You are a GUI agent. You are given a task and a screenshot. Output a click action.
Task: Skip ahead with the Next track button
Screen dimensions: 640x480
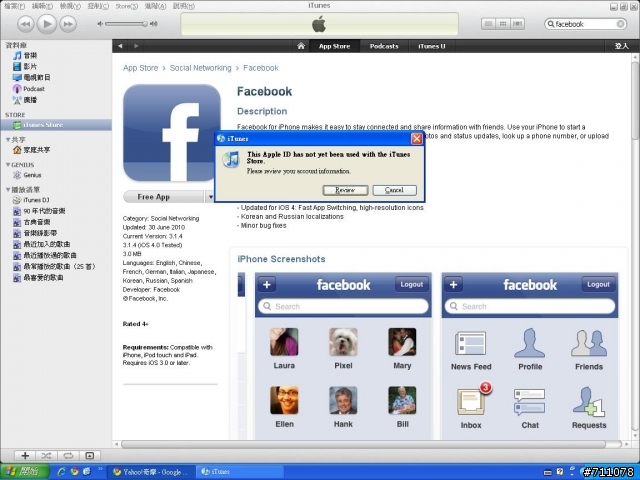coord(68,24)
